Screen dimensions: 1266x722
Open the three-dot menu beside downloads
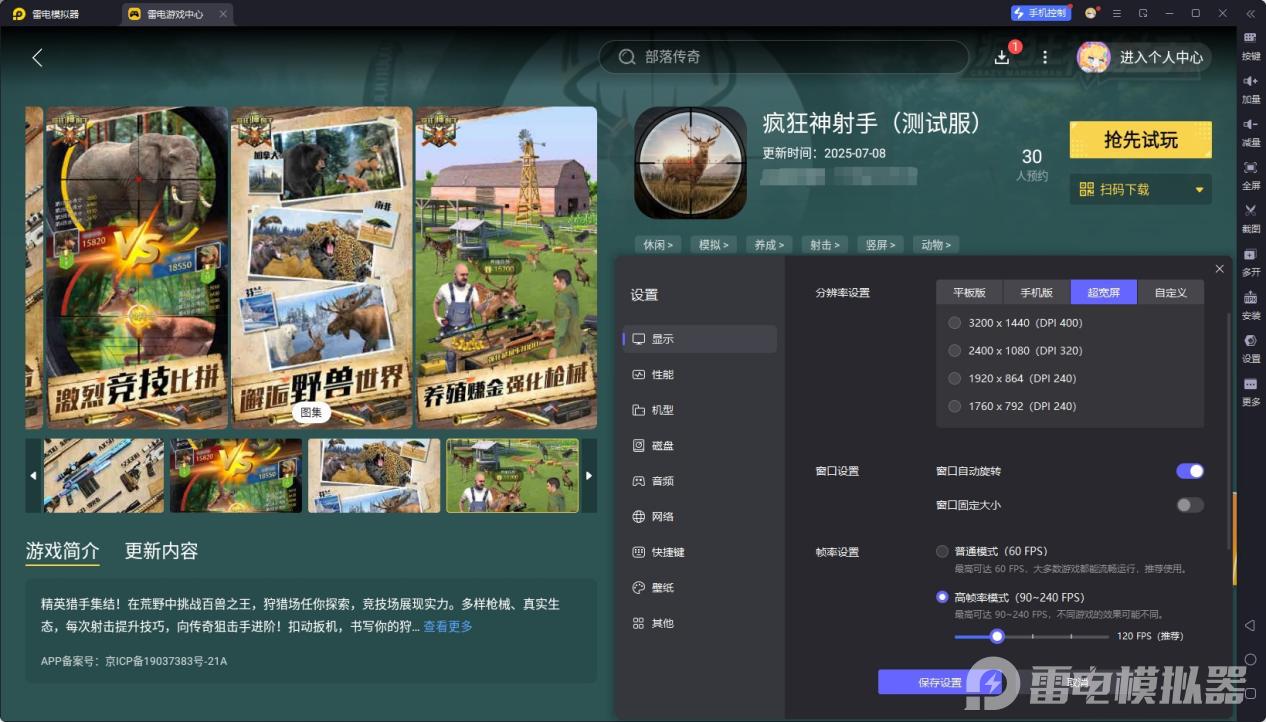(x=1045, y=57)
